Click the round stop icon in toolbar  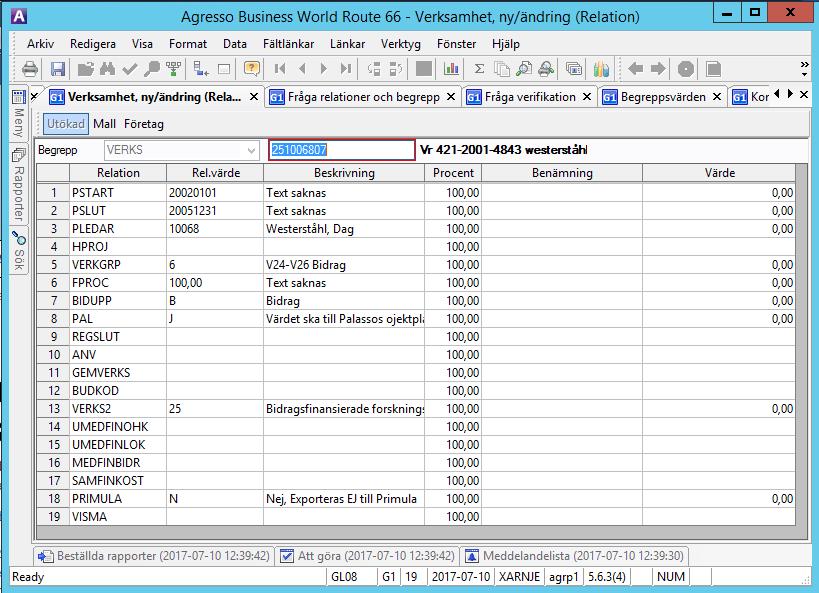686,69
